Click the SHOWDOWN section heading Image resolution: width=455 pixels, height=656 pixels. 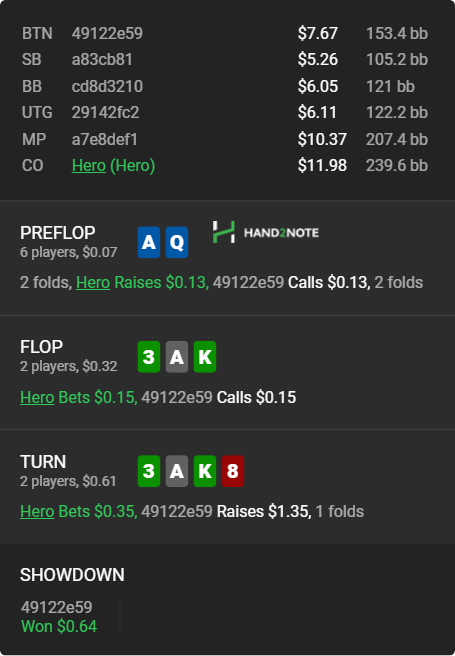(72, 575)
